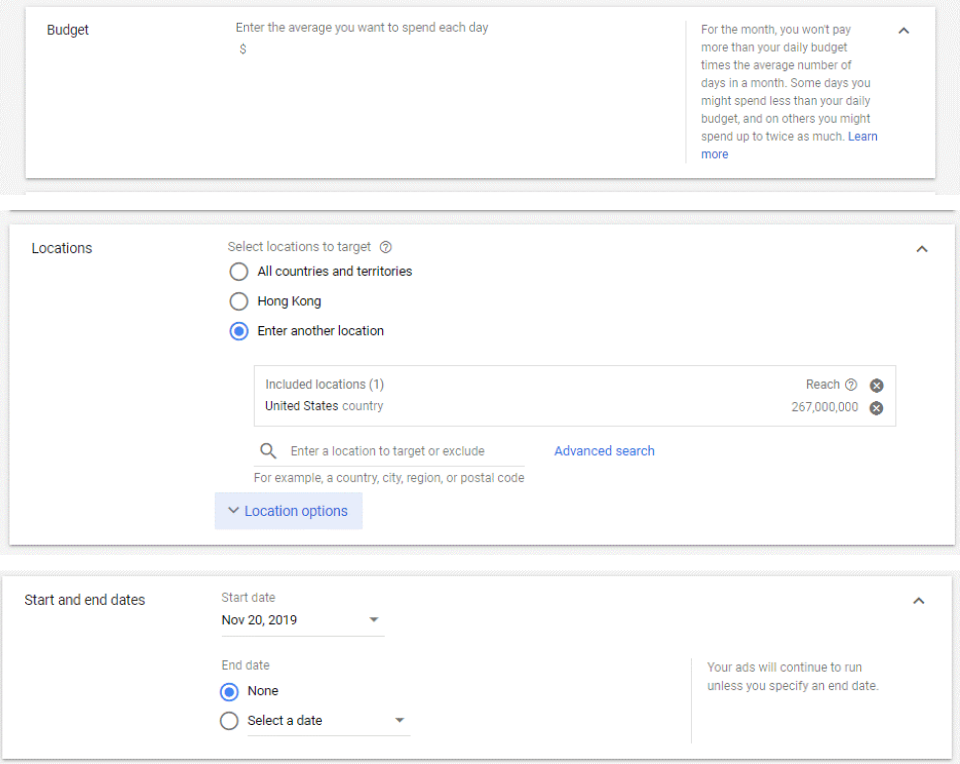960x764 pixels.
Task: Open the Advanced search link
Action: click(x=604, y=451)
